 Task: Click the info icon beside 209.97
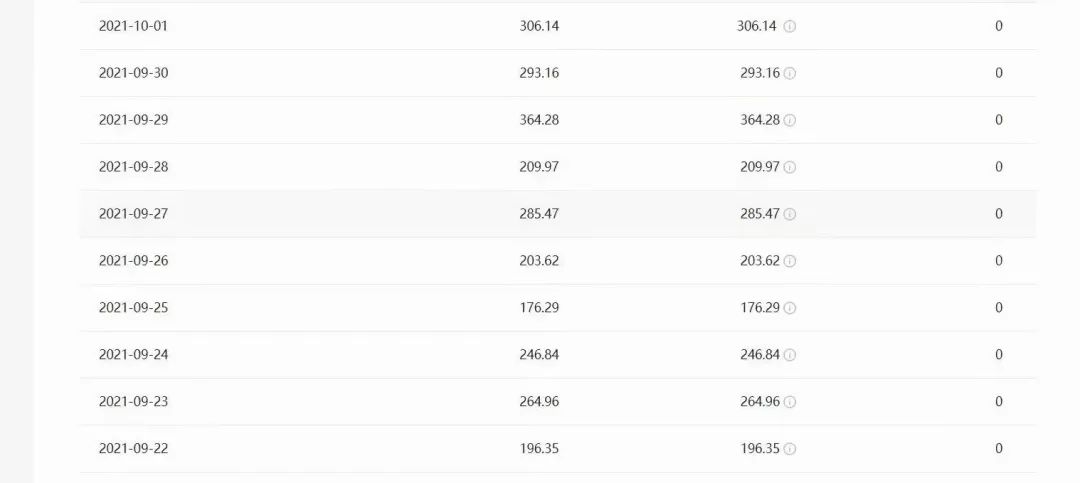tap(790, 167)
